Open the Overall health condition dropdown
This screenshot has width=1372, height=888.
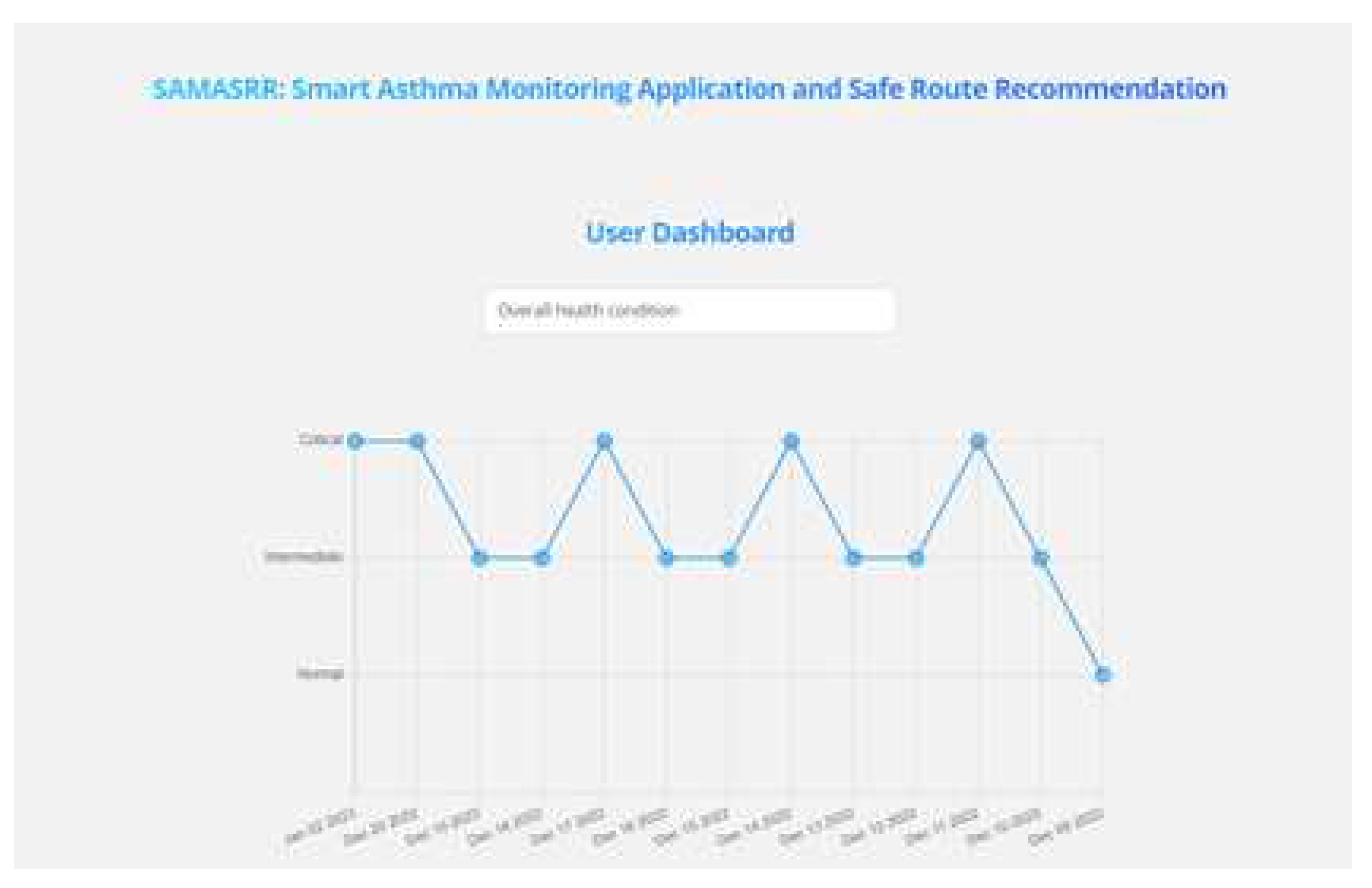689,311
